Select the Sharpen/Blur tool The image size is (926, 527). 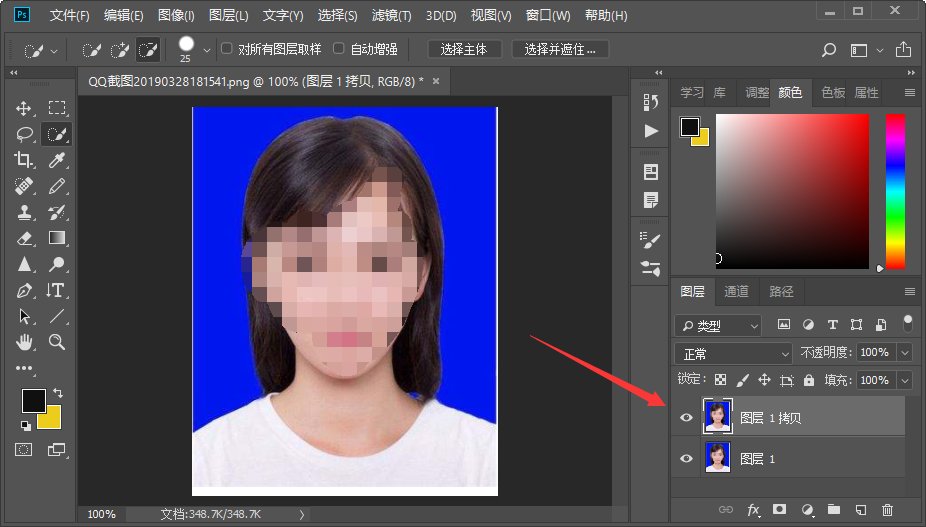(24, 264)
